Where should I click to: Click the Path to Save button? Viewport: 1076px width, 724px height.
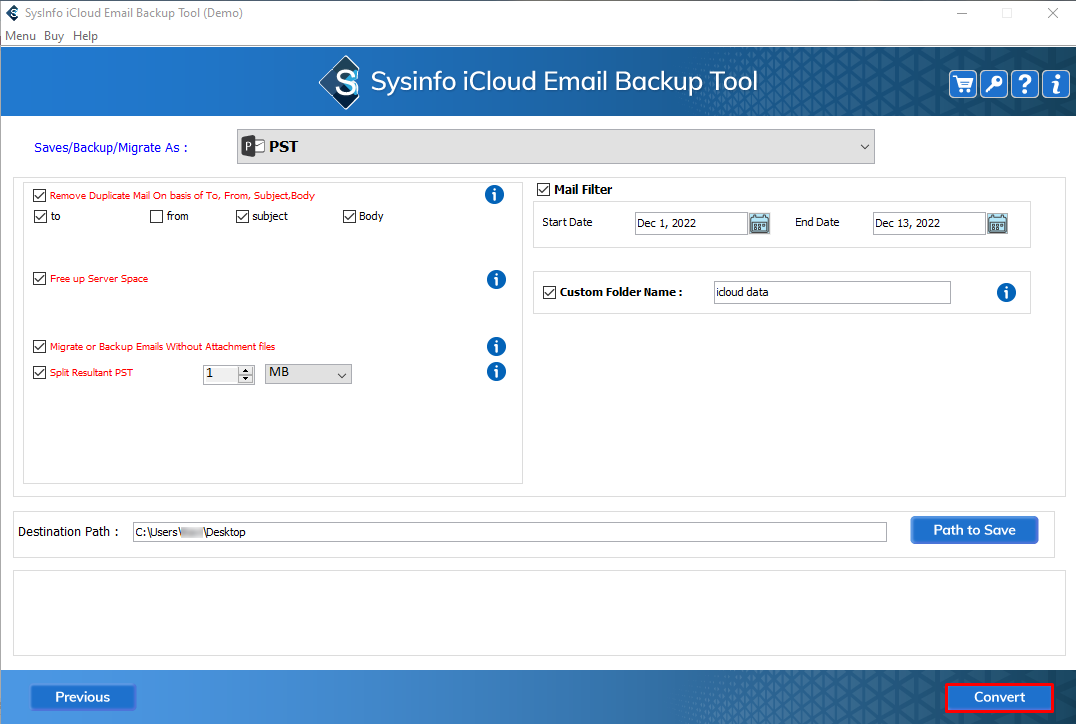[974, 530]
